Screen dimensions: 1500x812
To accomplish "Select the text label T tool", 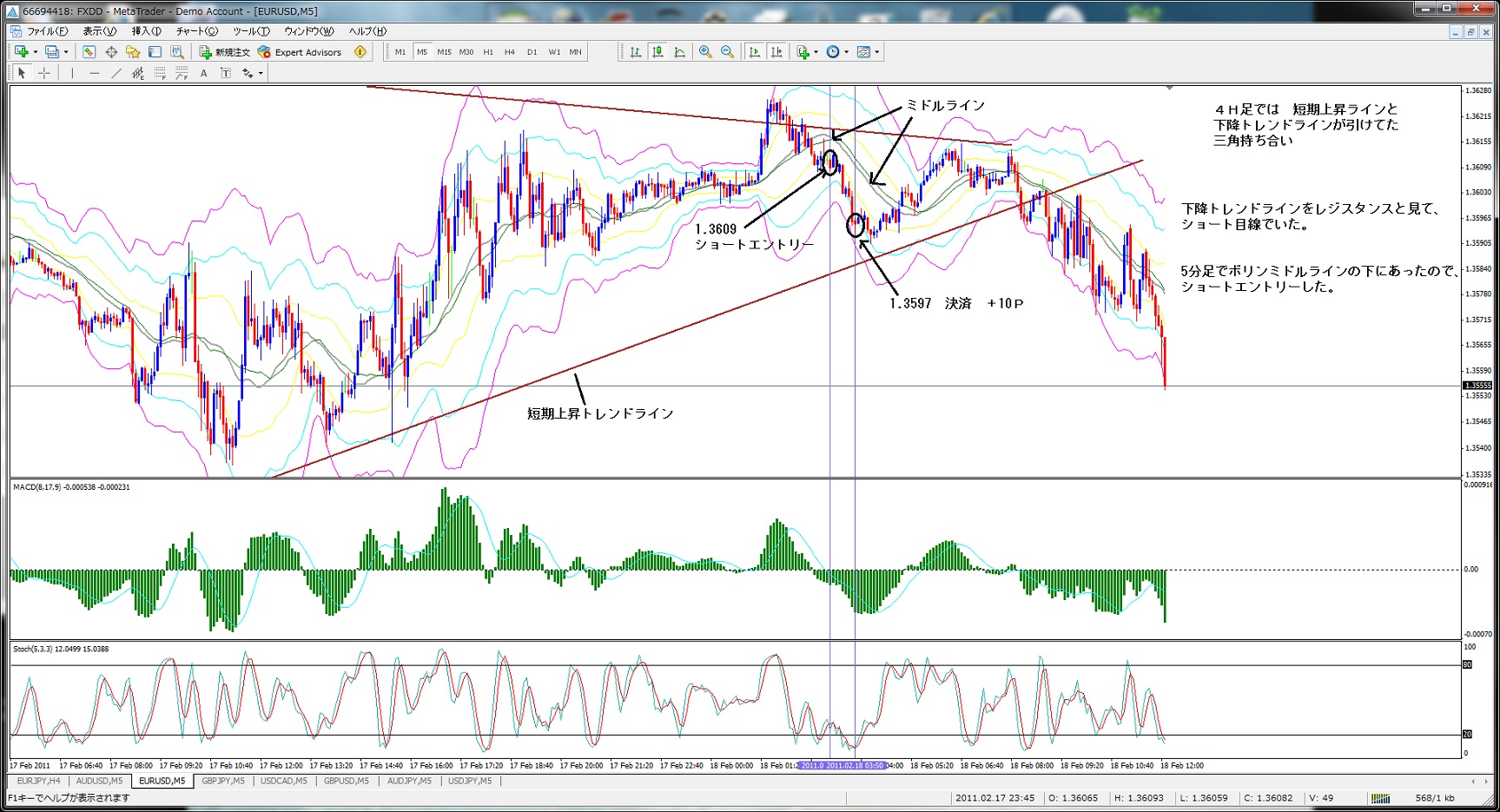I will pyautogui.click(x=226, y=73).
